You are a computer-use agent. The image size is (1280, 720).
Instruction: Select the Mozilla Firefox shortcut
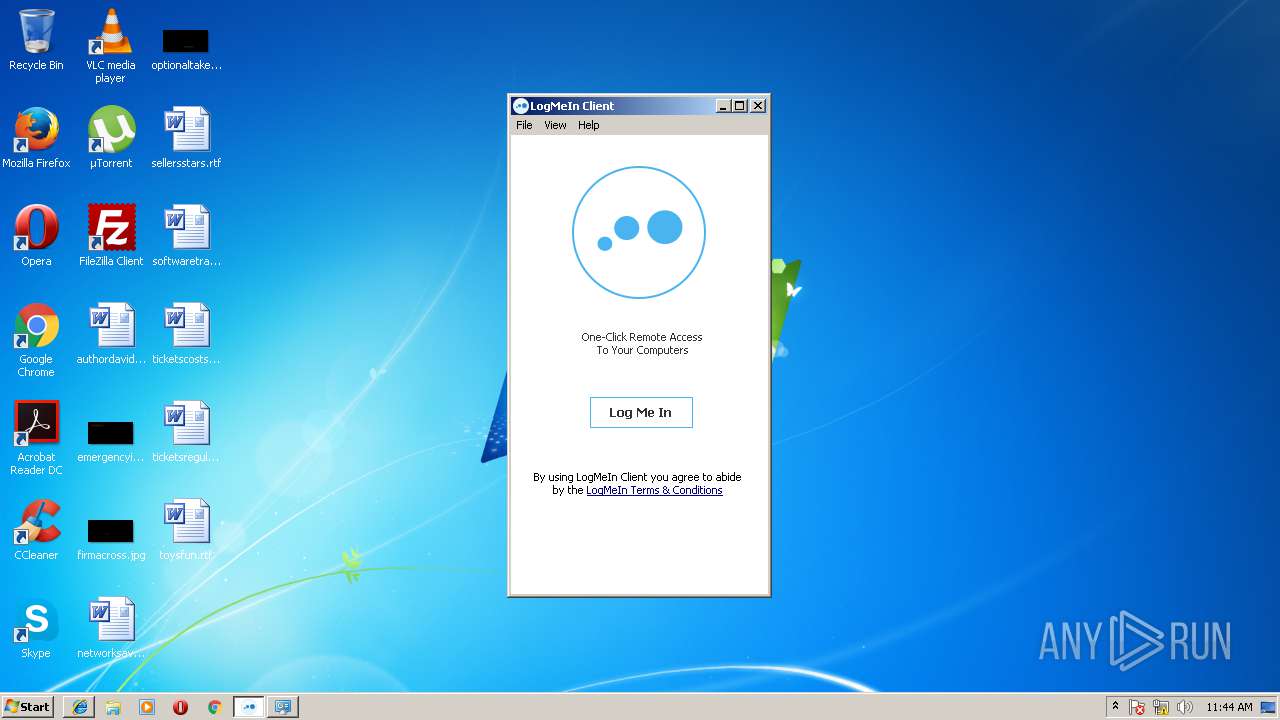[36, 138]
